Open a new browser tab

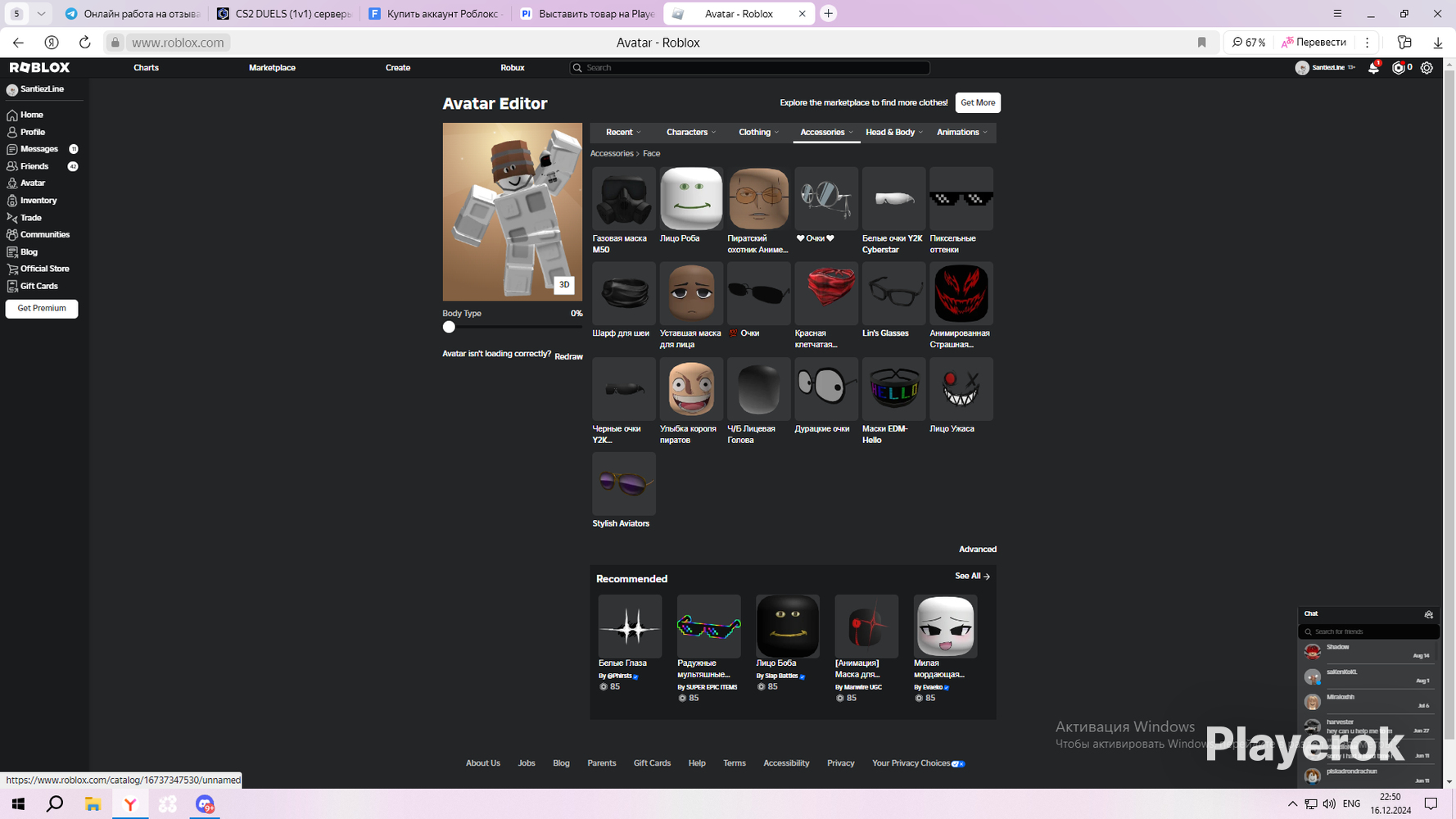[828, 14]
